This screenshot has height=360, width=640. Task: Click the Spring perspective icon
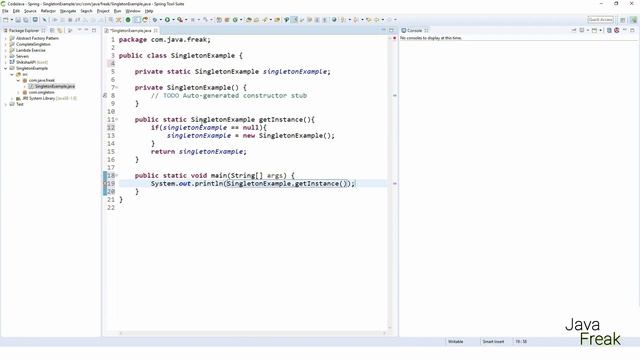634,20
